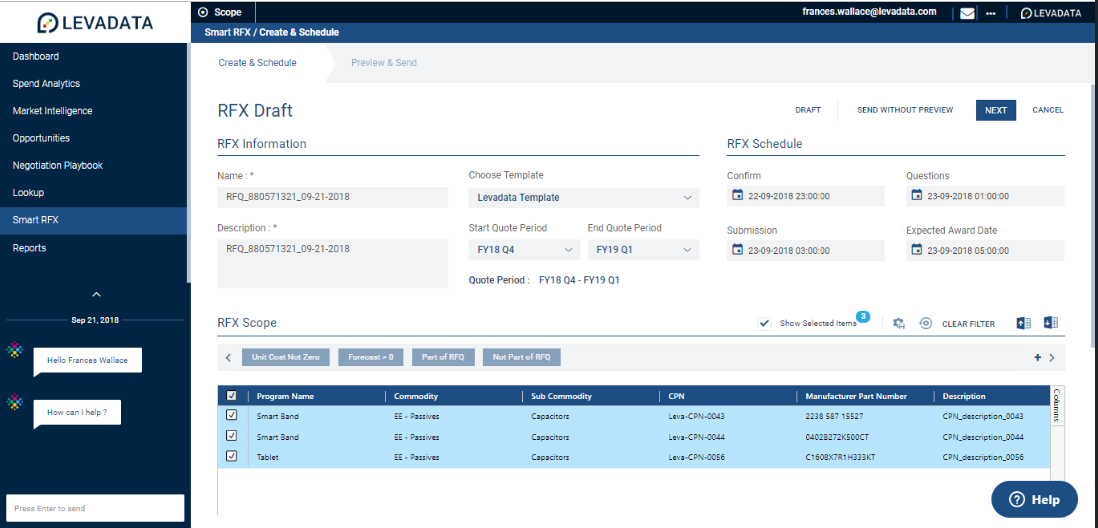Collapse the sidebar menu with up chevron

tap(97, 294)
